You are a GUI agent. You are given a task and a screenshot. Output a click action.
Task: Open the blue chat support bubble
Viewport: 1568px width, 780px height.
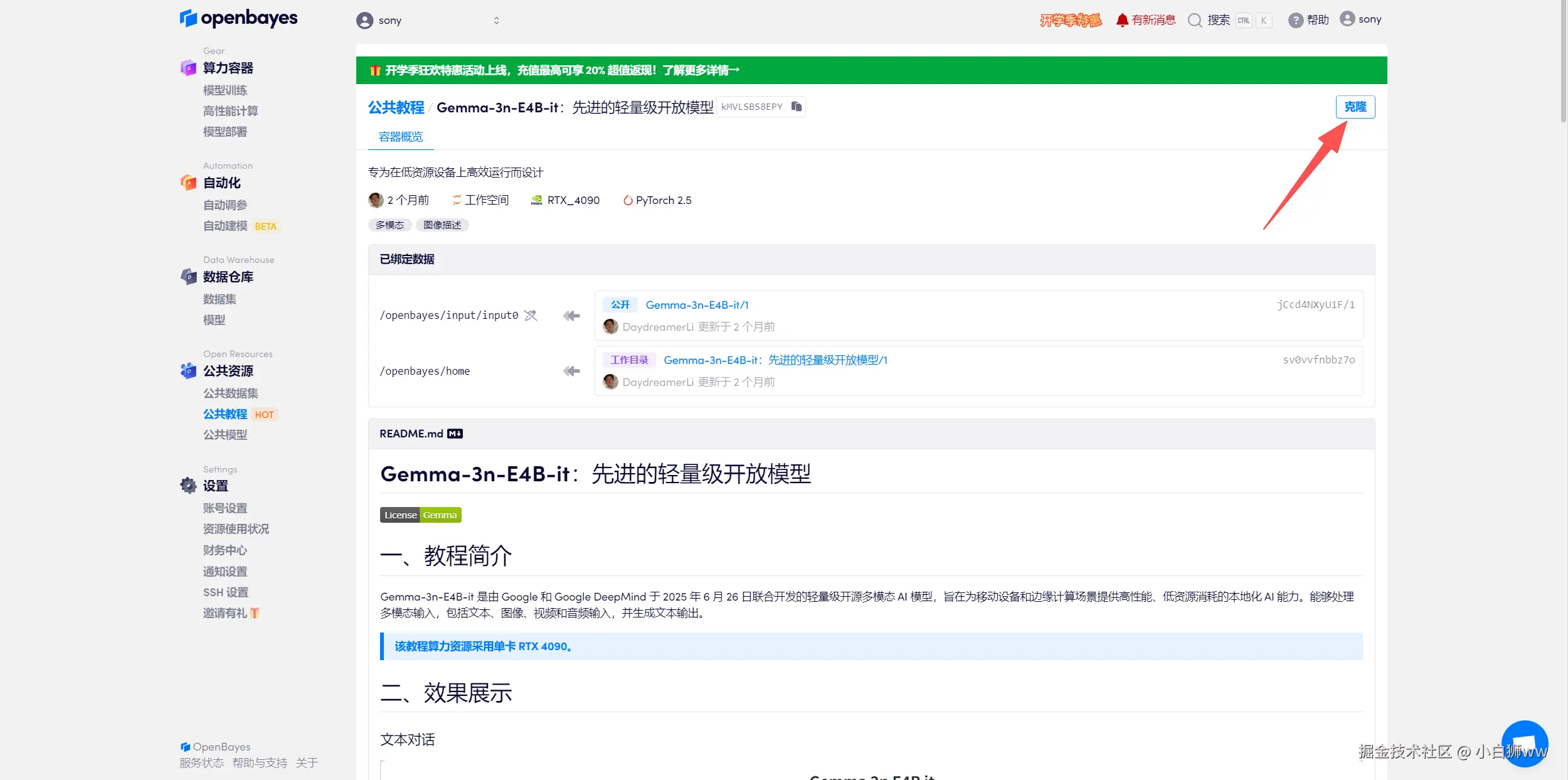click(x=1524, y=744)
